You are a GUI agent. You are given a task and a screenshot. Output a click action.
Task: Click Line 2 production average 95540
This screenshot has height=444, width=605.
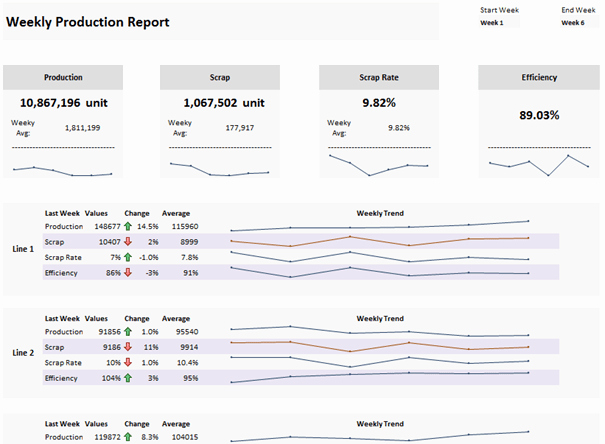[x=187, y=332]
